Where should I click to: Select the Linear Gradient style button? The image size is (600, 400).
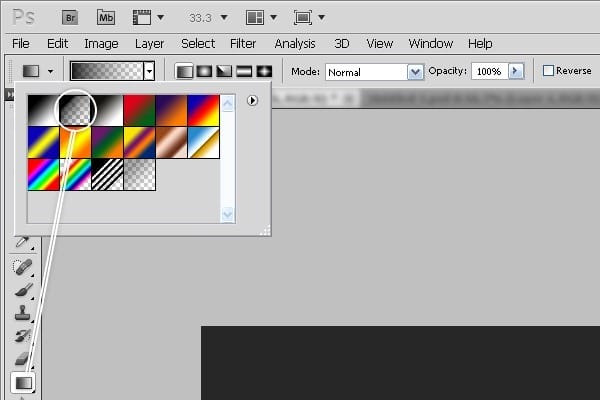pyautogui.click(x=184, y=72)
